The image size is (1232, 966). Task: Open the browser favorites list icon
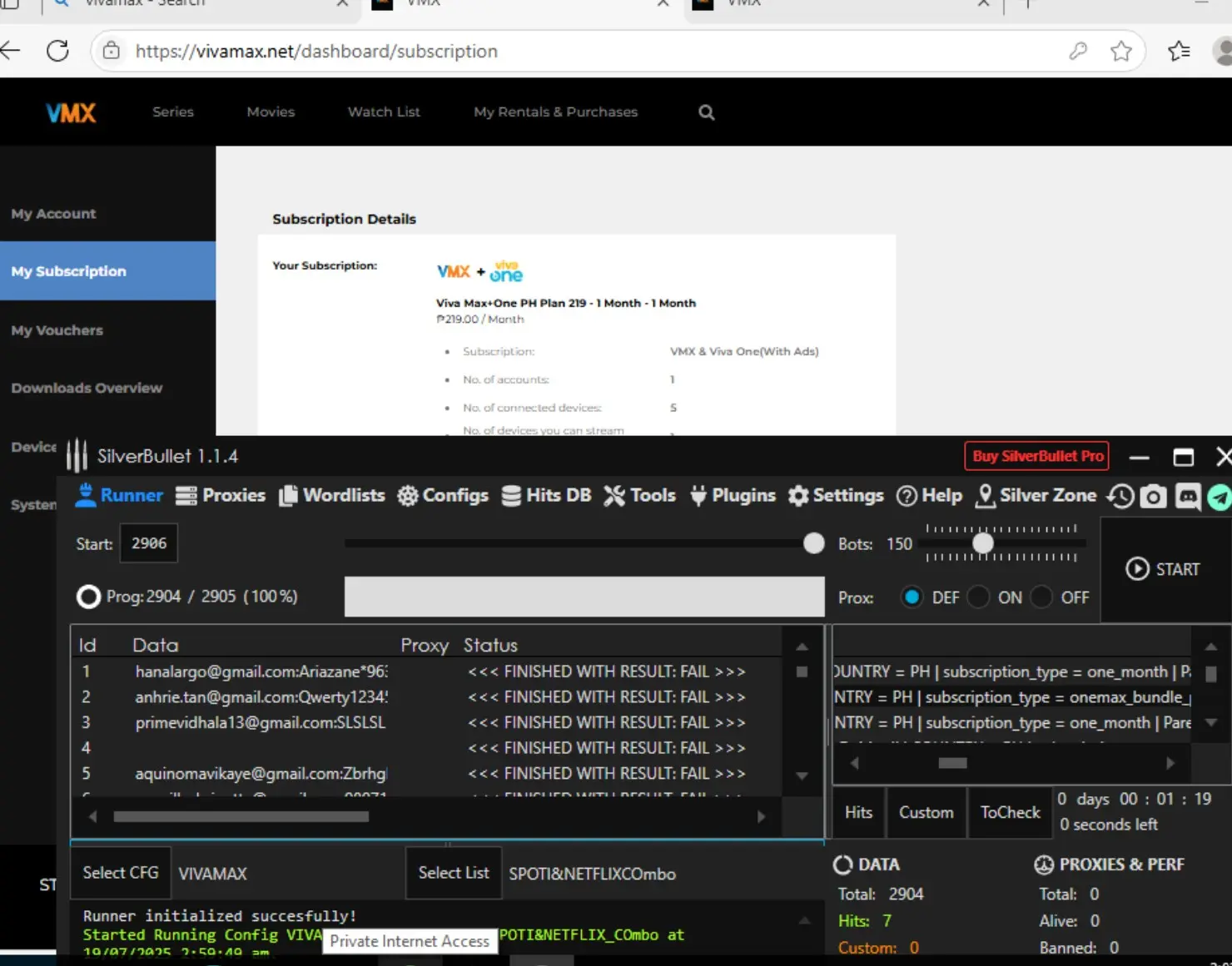(1179, 51)
